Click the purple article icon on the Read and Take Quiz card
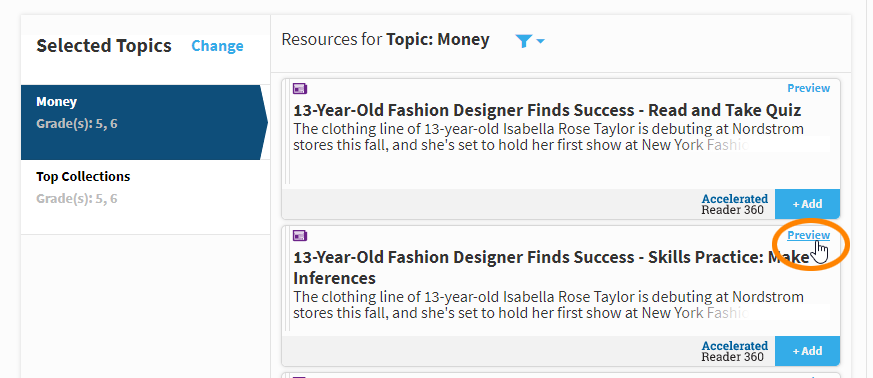 300,88
